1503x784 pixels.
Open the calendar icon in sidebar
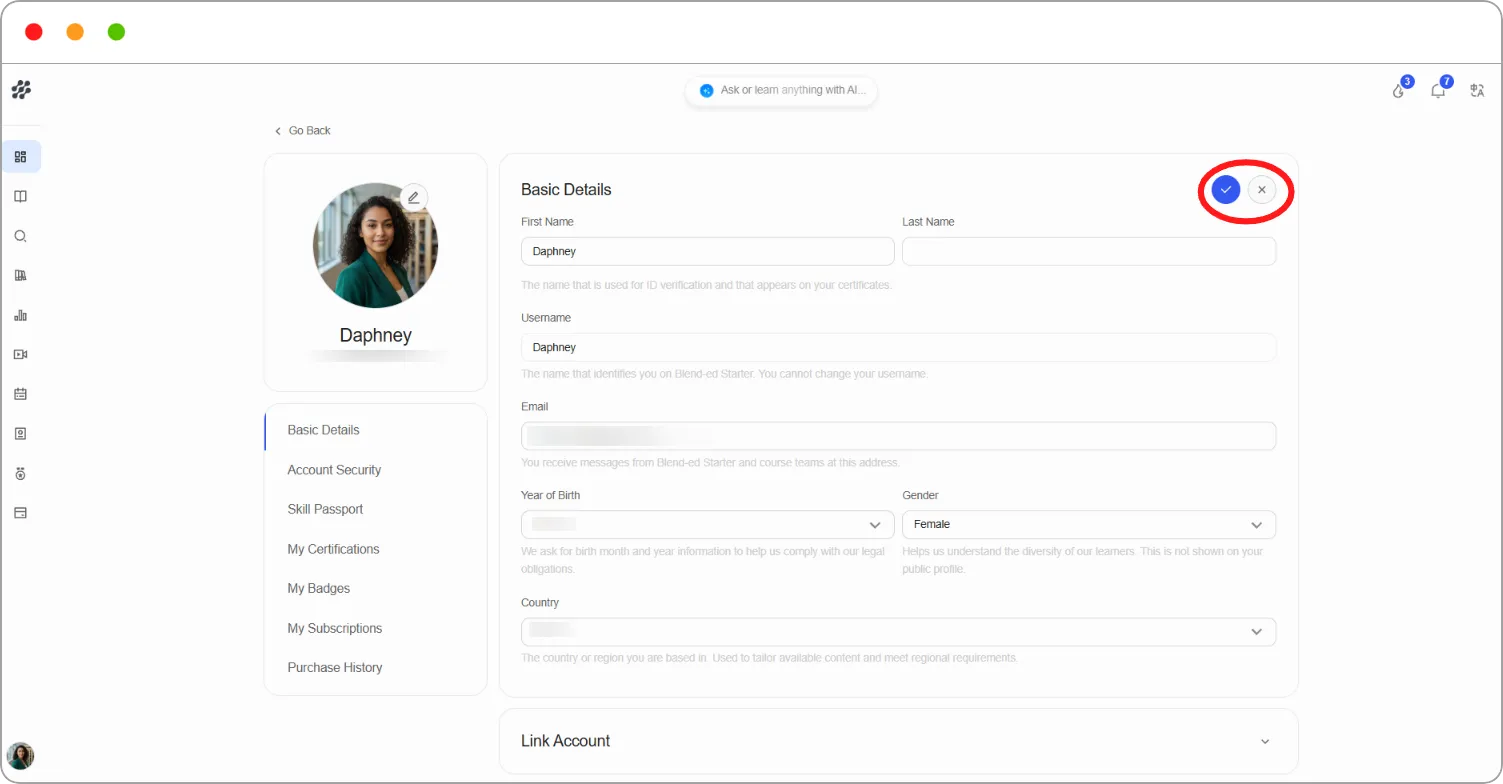coord(20,394)
